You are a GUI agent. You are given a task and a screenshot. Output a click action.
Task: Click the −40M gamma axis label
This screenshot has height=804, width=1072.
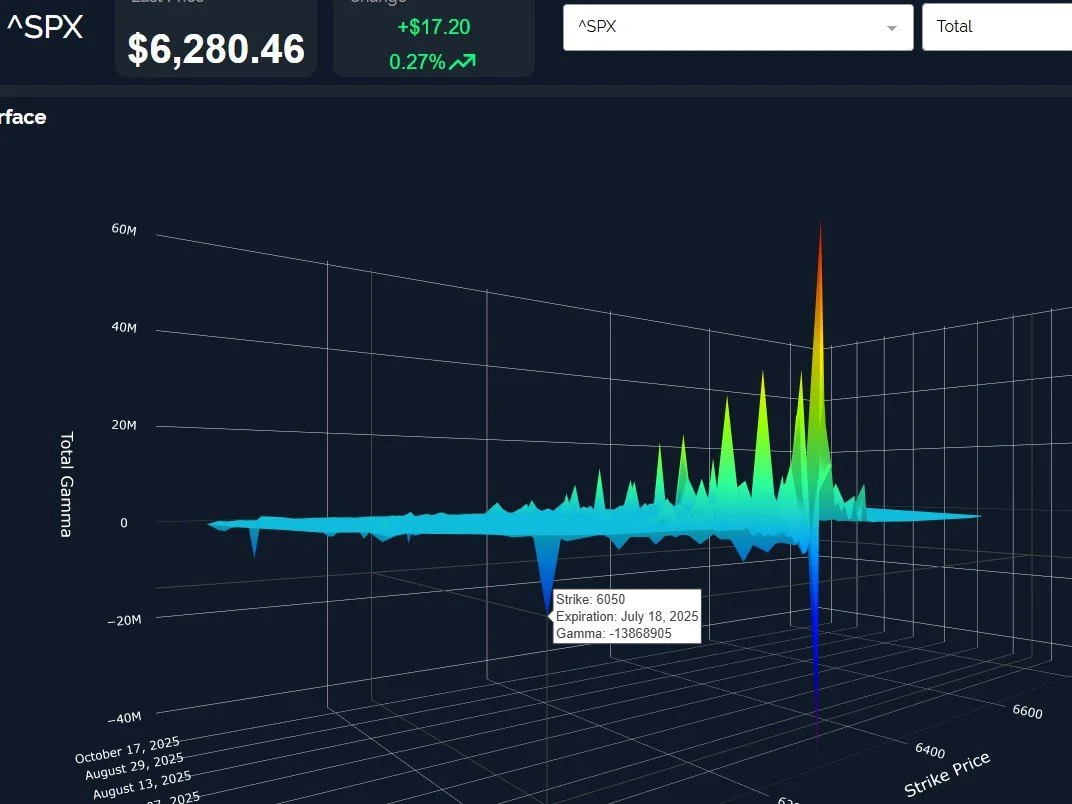(124, 718)
